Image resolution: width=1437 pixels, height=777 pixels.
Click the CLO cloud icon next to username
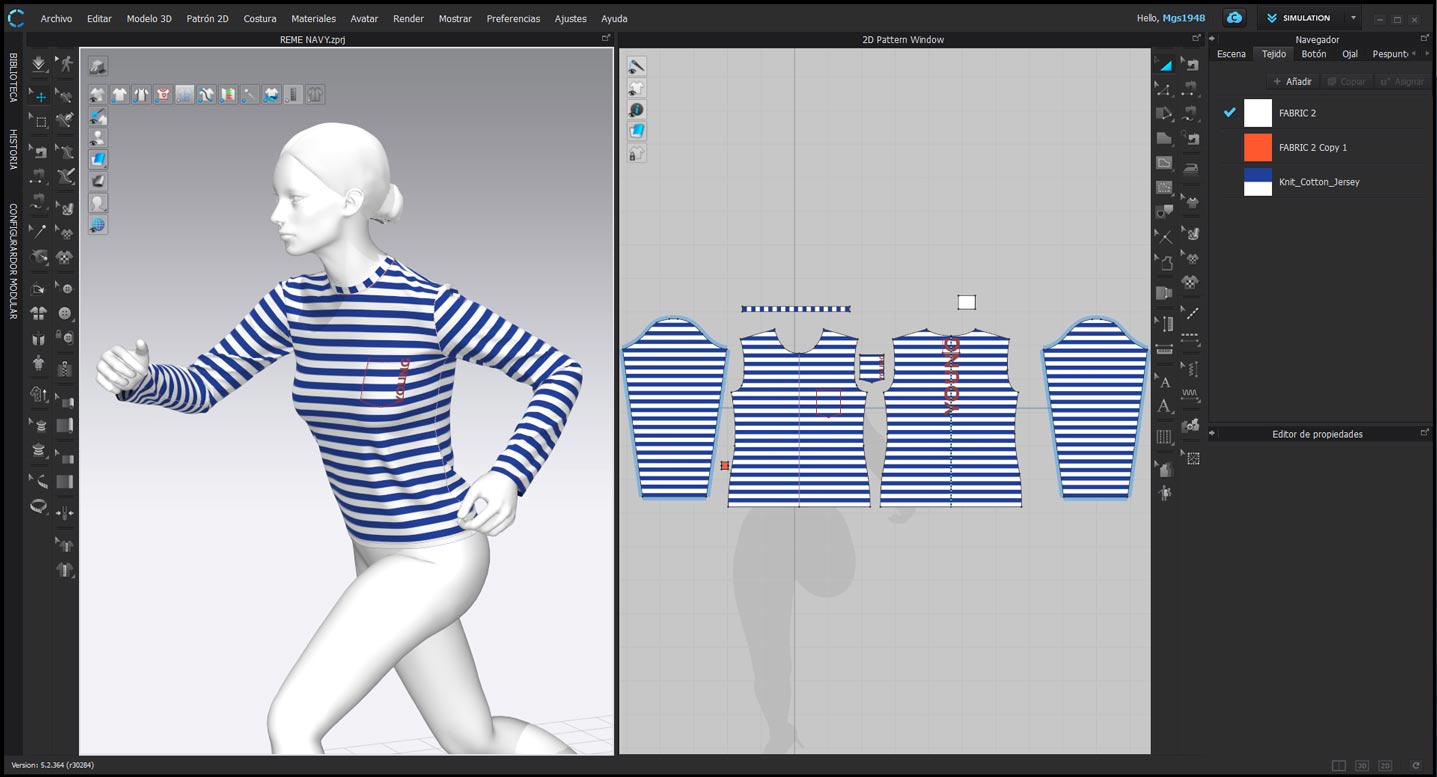1235,18
